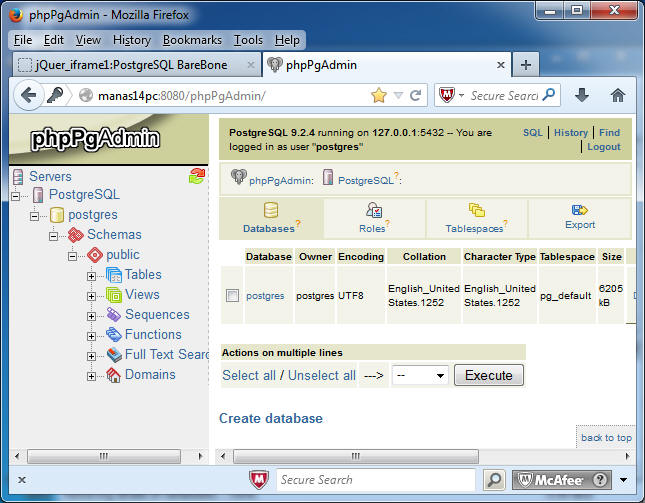The width and height of the screenshot is (645, 503).
Task: Expand the Functions tree node
Action: [91, 336]
